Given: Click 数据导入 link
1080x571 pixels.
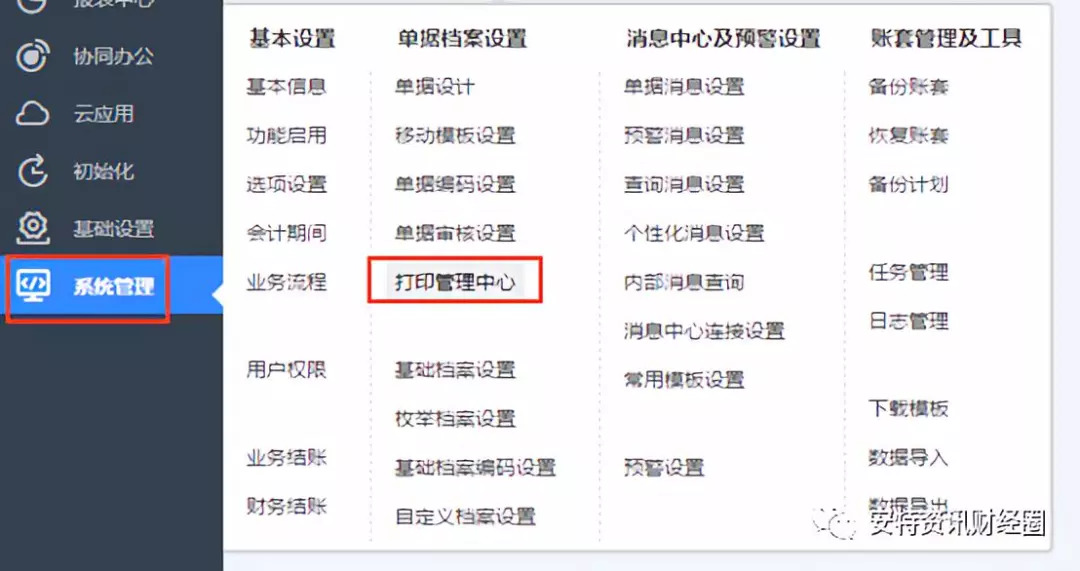Looking at the screenshot, I should (x=908, y=457).
